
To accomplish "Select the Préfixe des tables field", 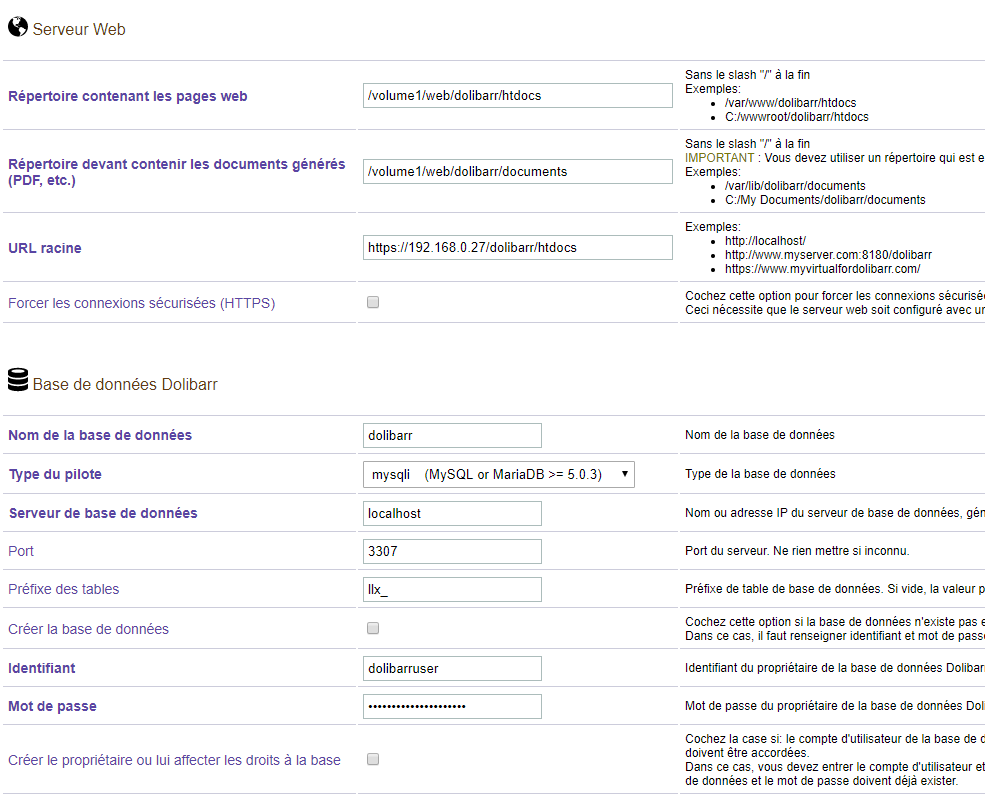I will tap(452, 589).
